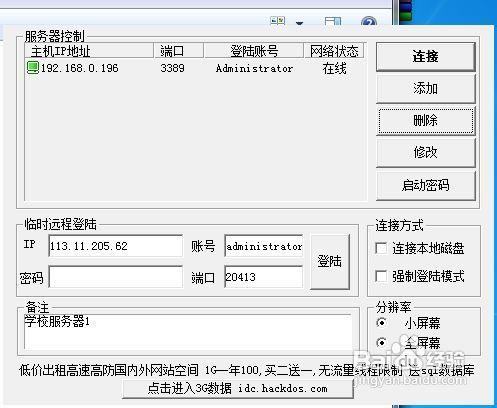Select the 全屏幕 resolution radio button

click(x=381, y=342)
